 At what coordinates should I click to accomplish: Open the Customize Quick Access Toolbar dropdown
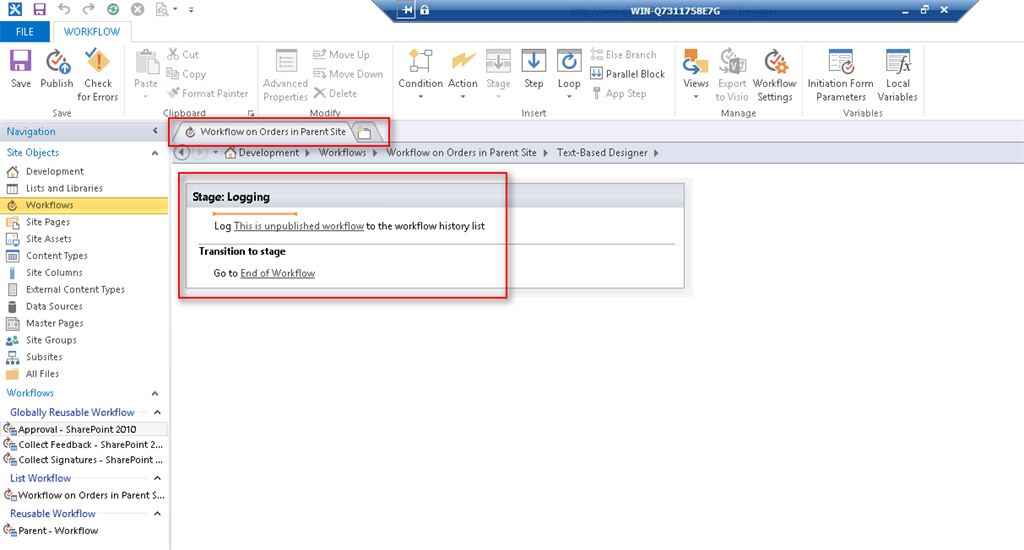tap(191, 10)
